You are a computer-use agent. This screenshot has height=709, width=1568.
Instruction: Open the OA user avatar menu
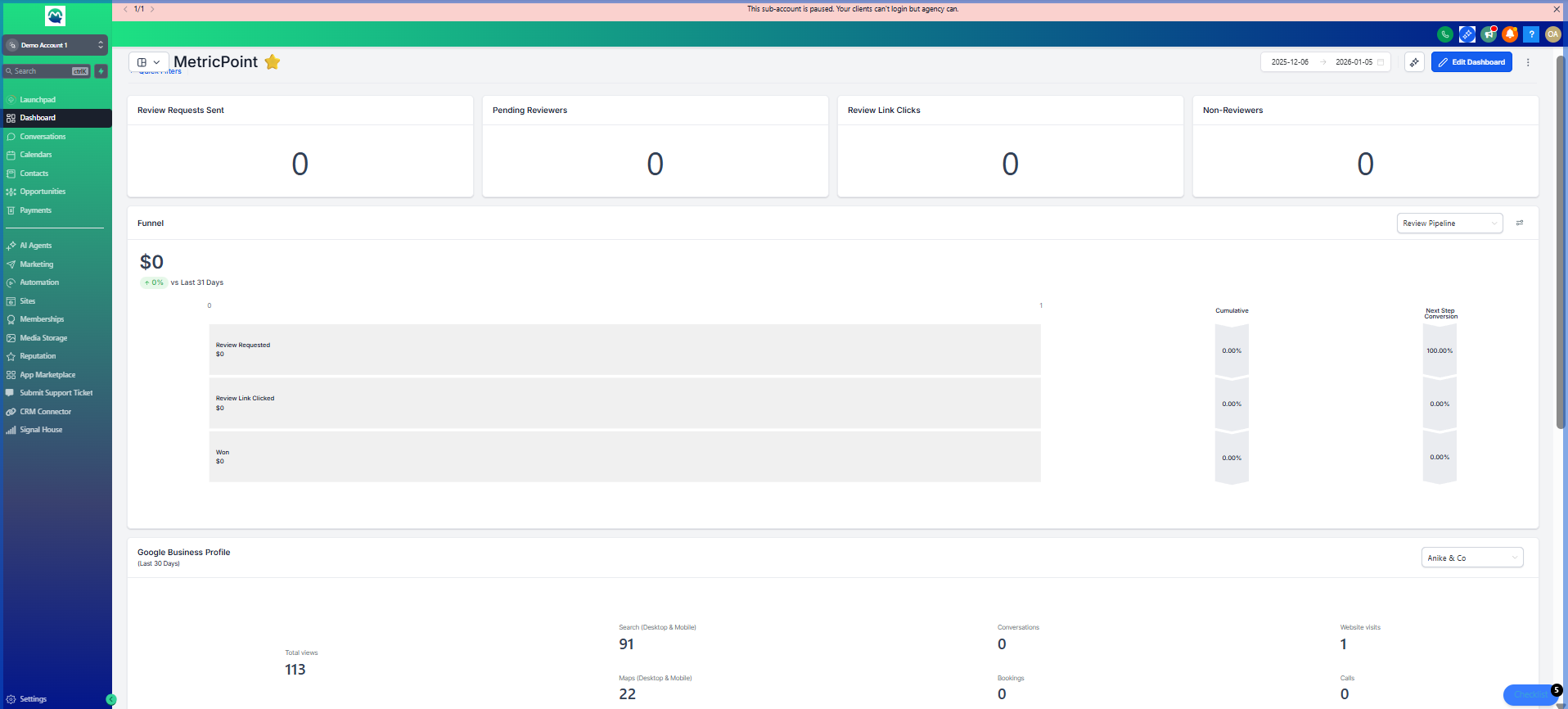pyautogui.click(x=1552, y=34)
